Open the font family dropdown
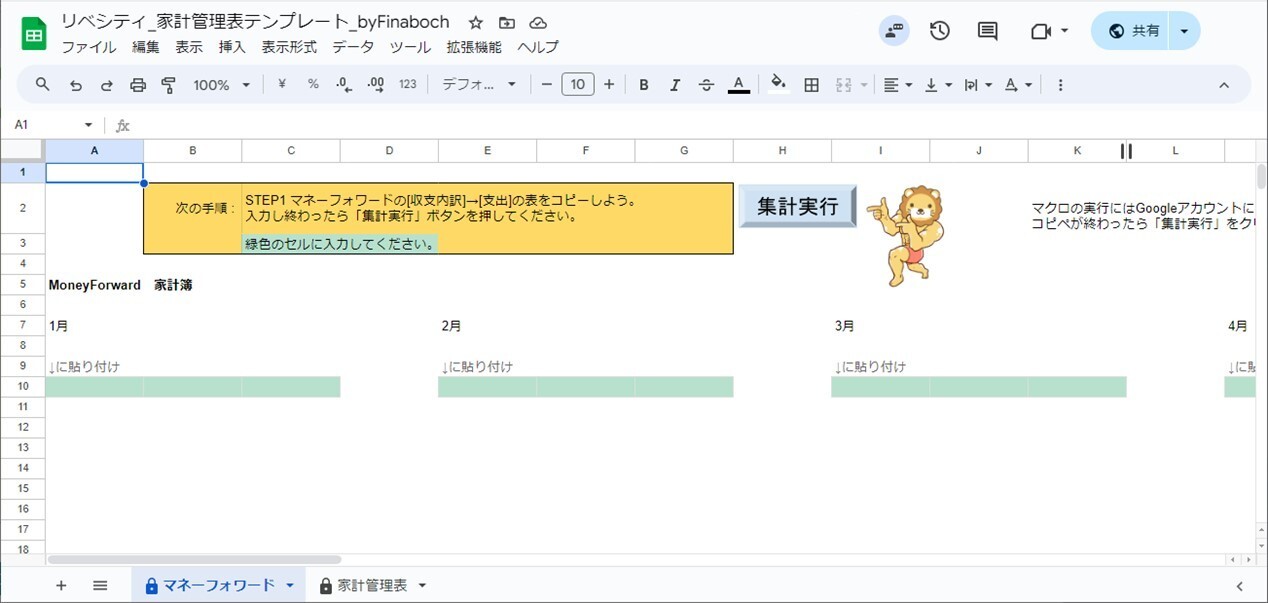Image resolution: width=1268 pixels, height=603 pixels. click(x=479, y=85)
